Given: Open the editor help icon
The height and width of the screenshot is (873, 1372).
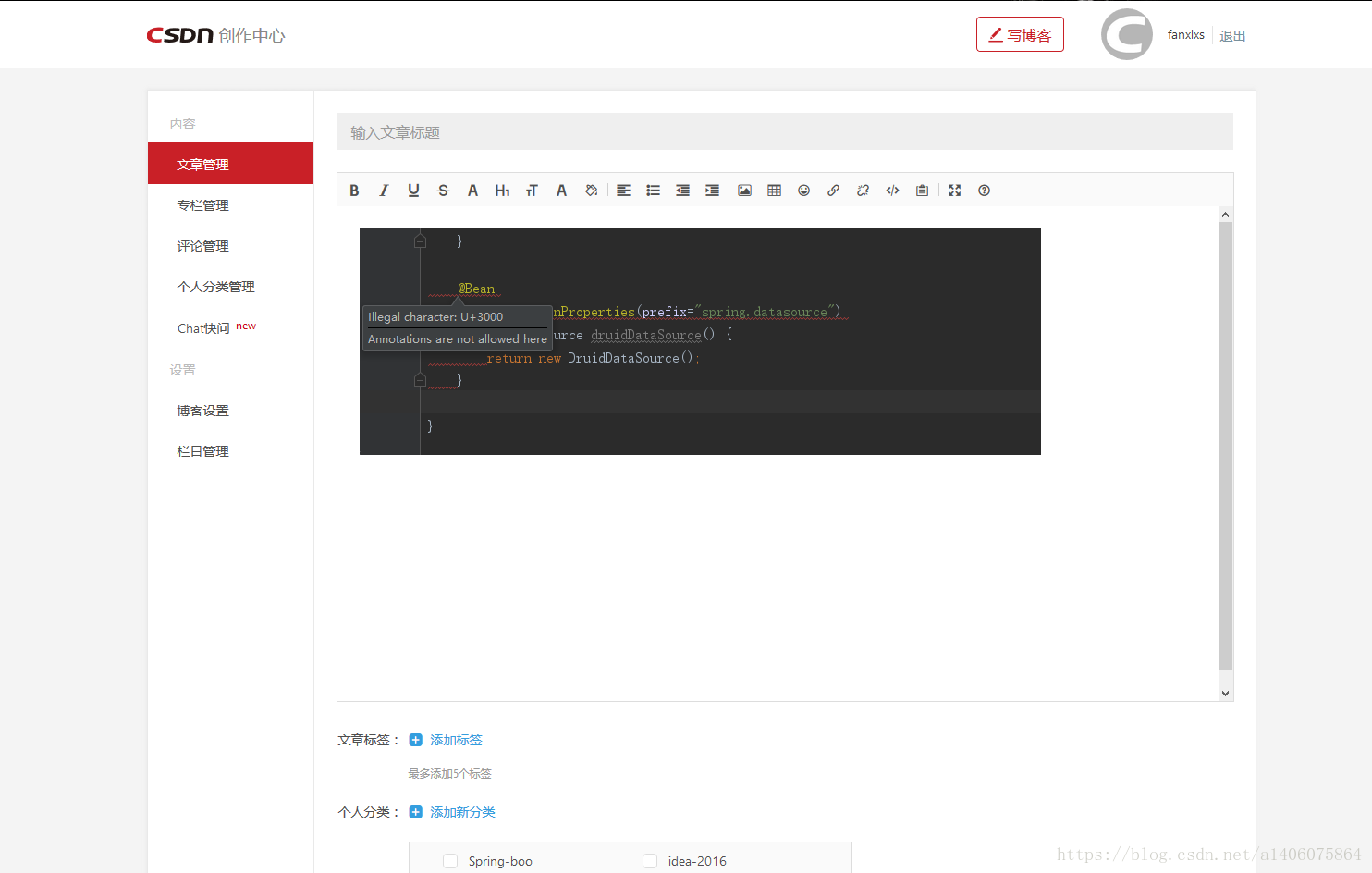Looking at the screenshot, I should point(985,191).
